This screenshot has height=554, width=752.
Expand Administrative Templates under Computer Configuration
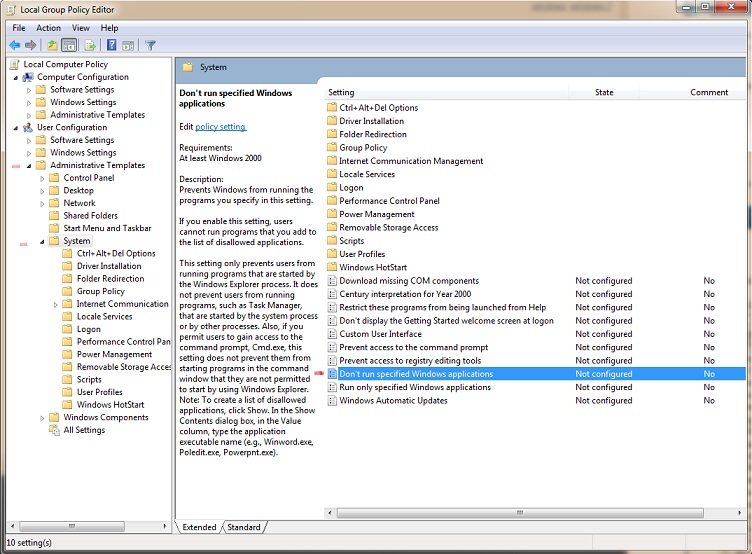click(x=29, y=115)
